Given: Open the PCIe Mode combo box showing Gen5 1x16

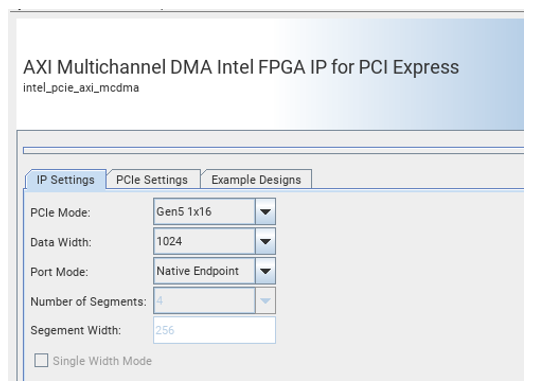Looking at the screenshot, I should (214, 212).
